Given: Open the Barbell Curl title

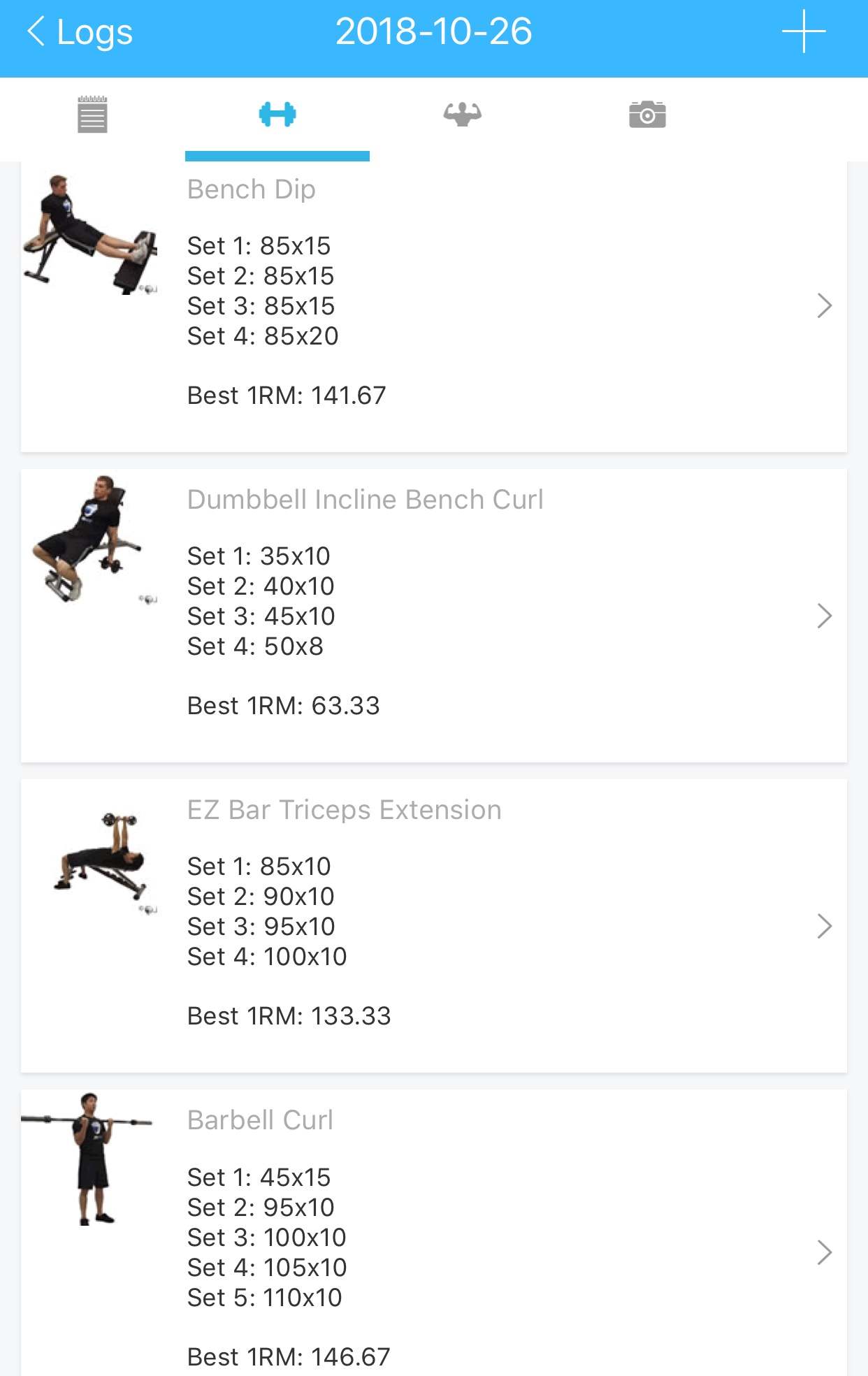Looking at the screenshot, I should tap(260, 1120).
